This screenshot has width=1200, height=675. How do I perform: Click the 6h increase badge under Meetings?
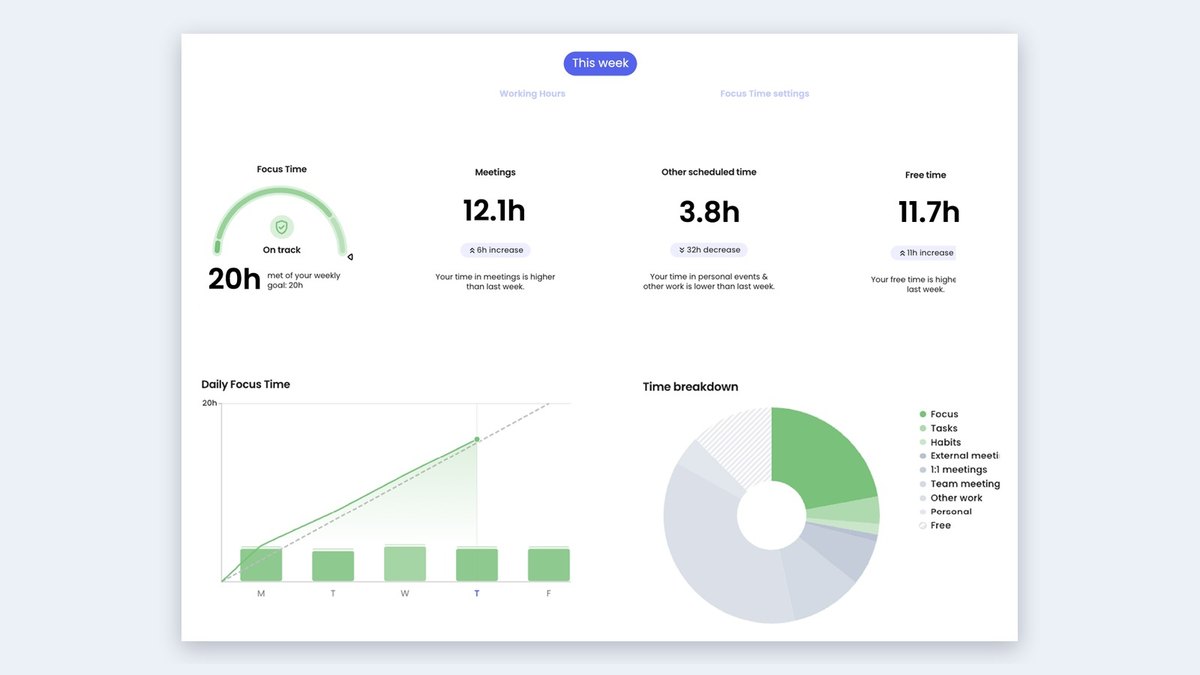click(495, 250)
